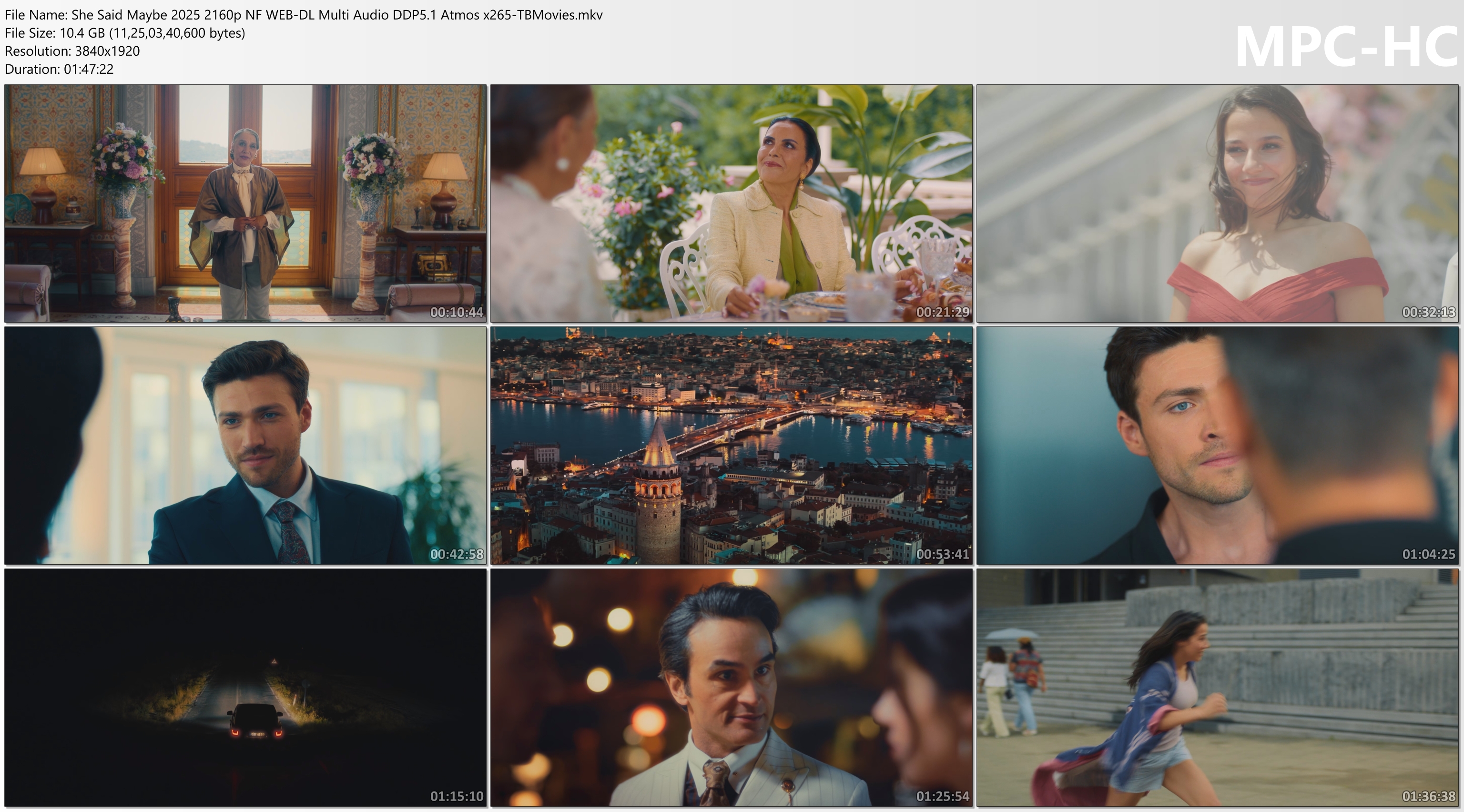Click the 00:10:44 timestamp label
Screen dimensions: 1464x812
tap(457, 312)
